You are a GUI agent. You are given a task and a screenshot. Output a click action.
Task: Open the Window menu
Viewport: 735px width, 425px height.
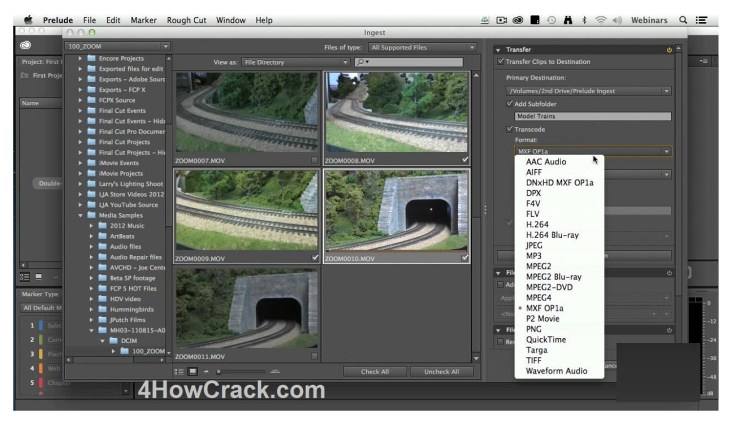(231, 20)
